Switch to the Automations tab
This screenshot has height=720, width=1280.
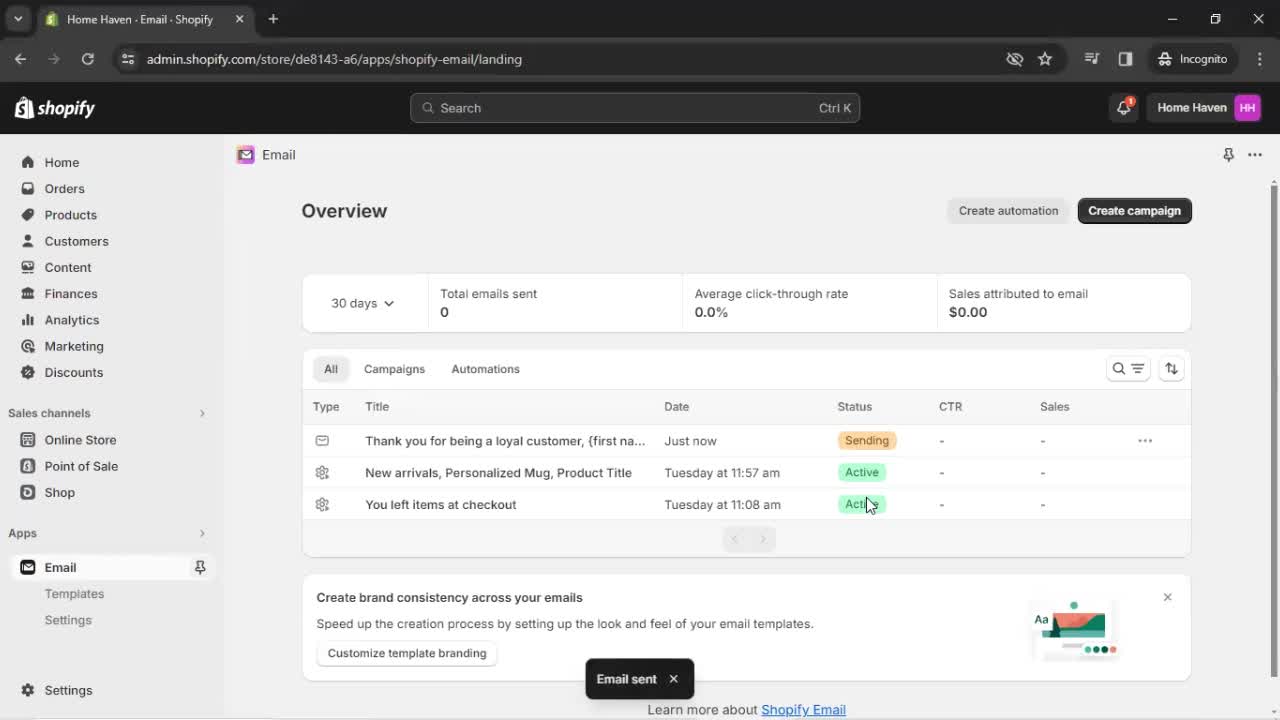point(485,369)
